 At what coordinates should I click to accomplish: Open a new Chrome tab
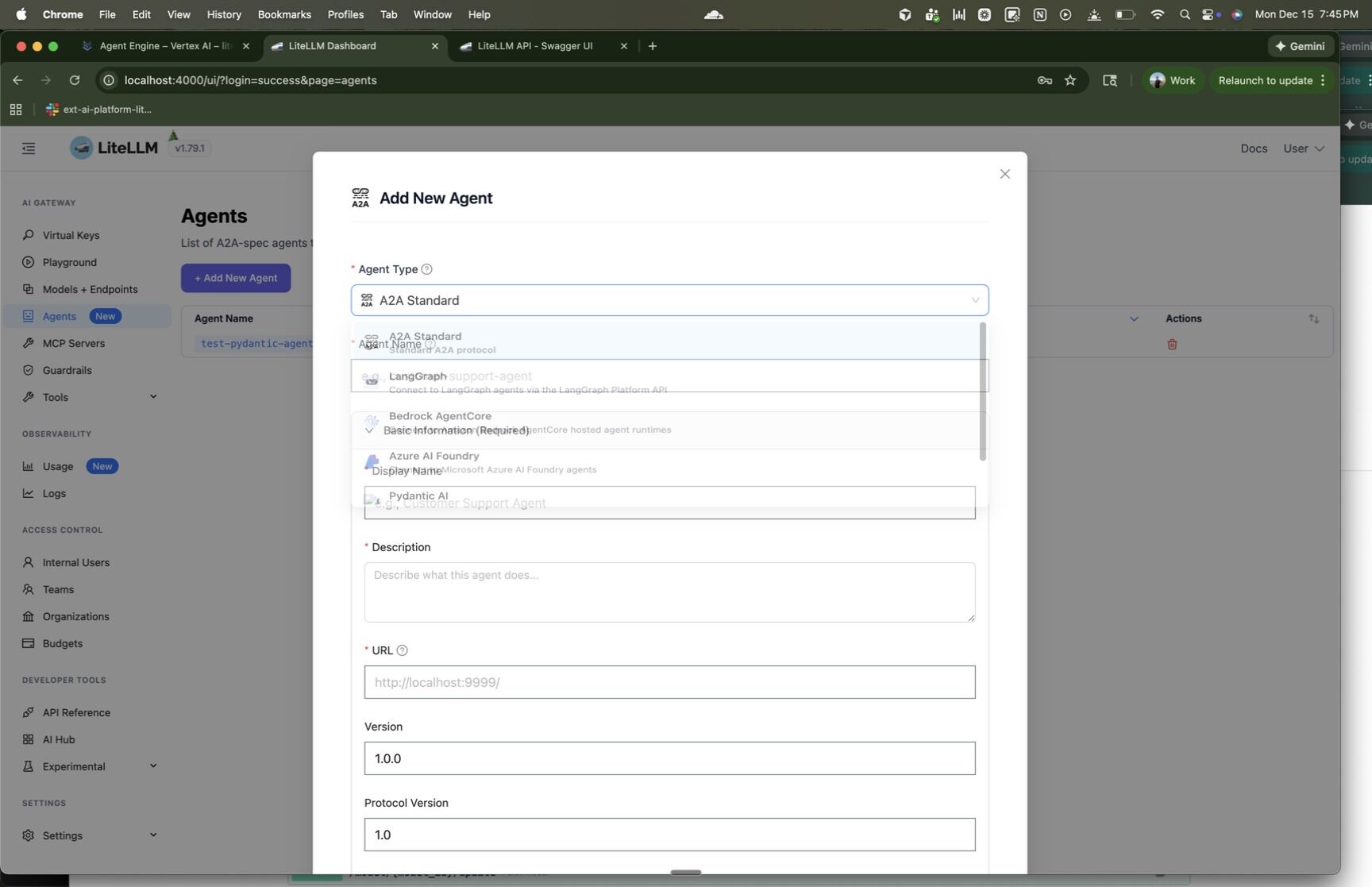(x=653, y=46)
